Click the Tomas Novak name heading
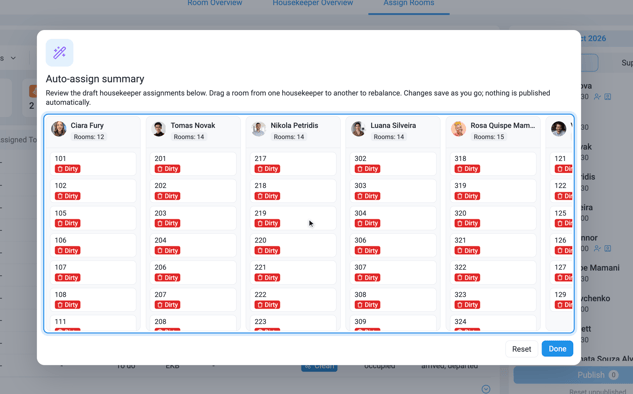The image size is (633, 394). (193, 126)
